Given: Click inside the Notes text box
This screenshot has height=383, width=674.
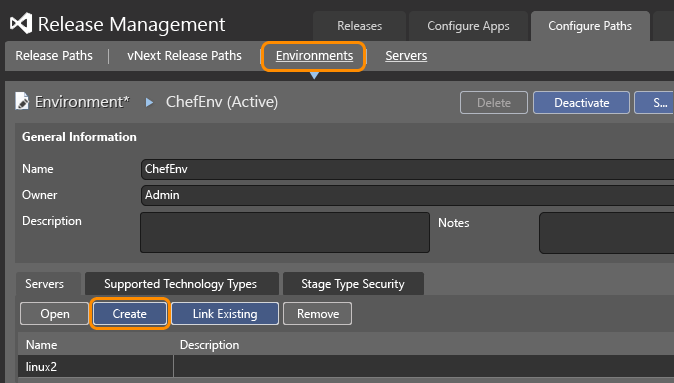Looking at the screenshot, I should 607,233.
